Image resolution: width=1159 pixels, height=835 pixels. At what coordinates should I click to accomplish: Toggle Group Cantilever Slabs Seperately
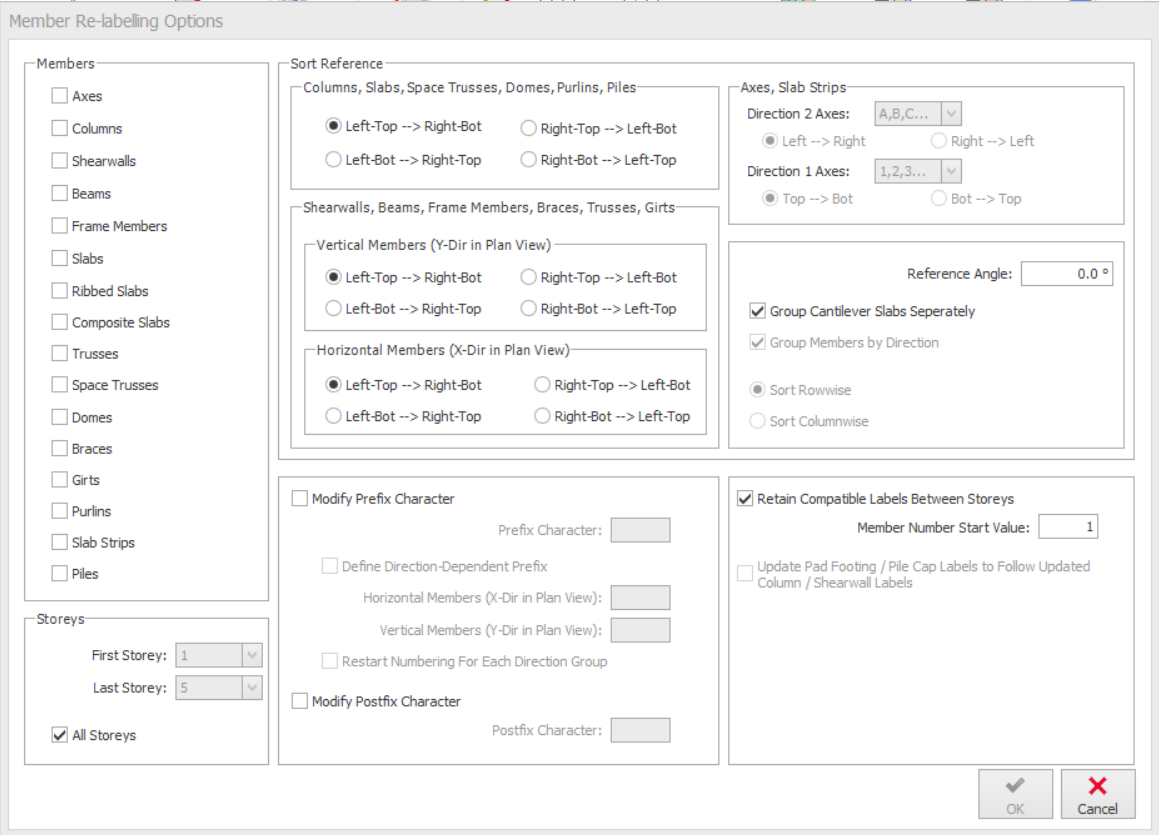click(758, 312)
